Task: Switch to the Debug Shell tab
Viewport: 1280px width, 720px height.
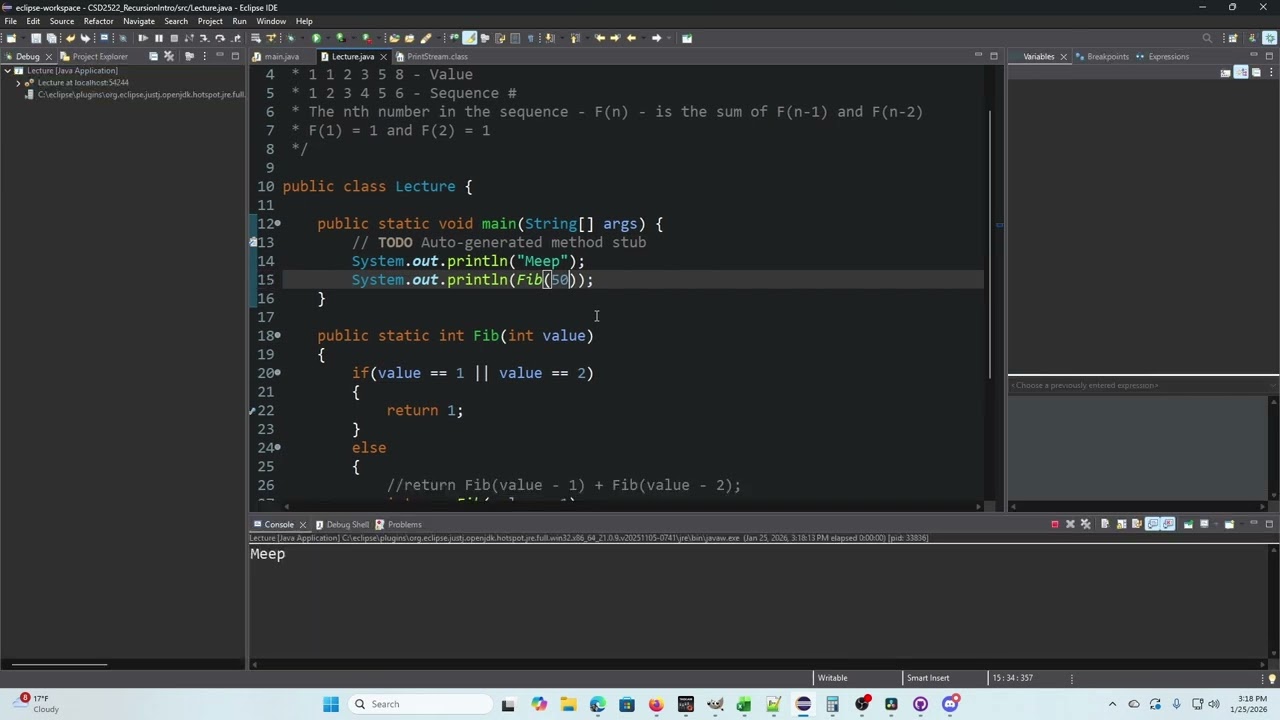Action: tap(342, 524)
